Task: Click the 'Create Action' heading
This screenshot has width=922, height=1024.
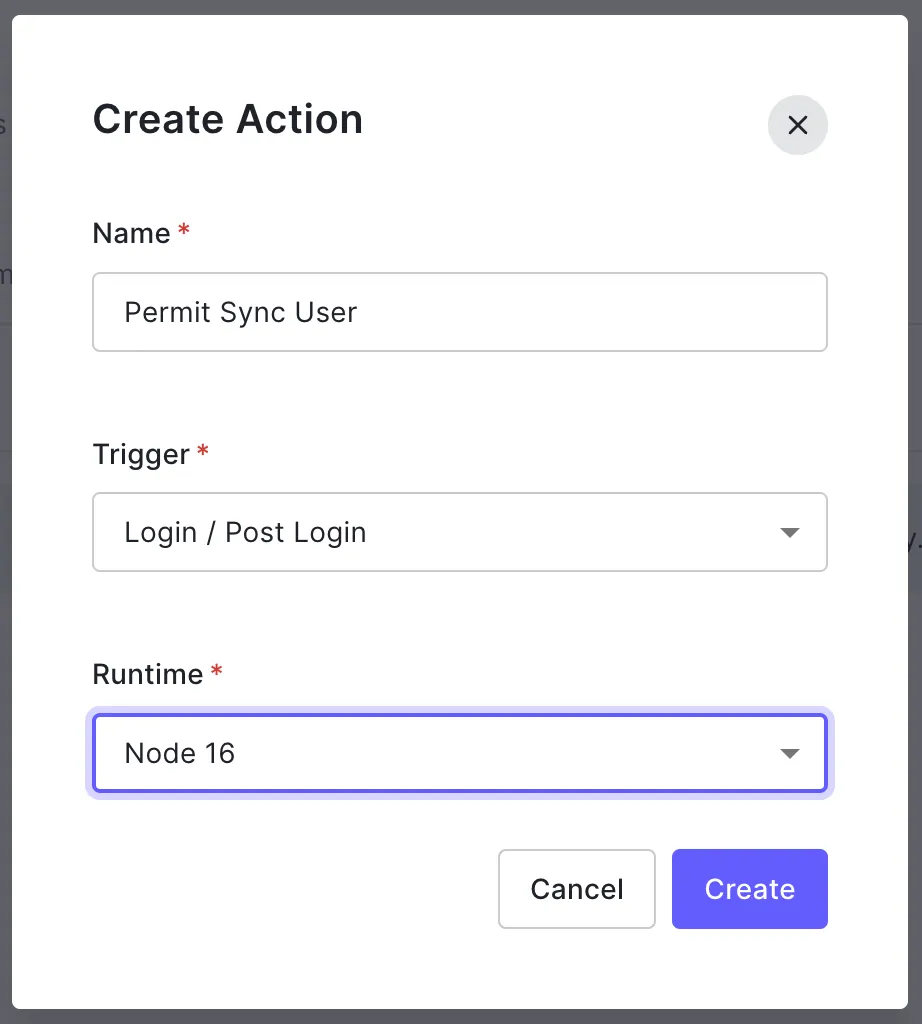Action: (x=228, y=119)
